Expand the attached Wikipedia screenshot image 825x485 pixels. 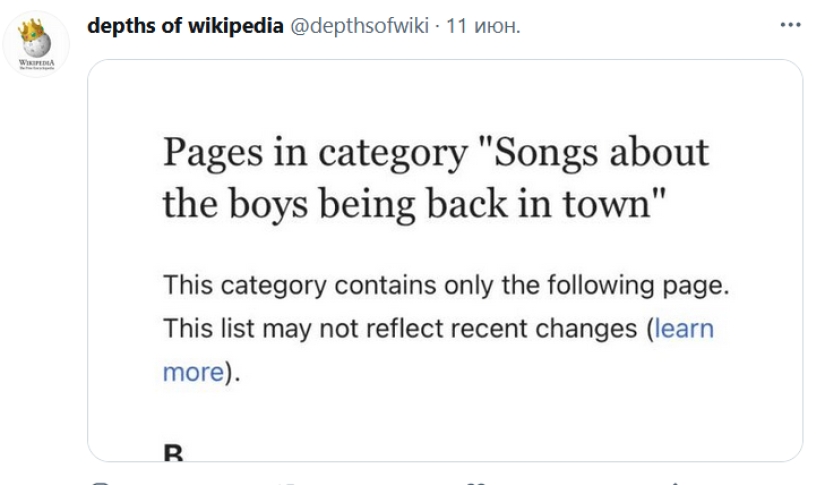coord(445,260)
